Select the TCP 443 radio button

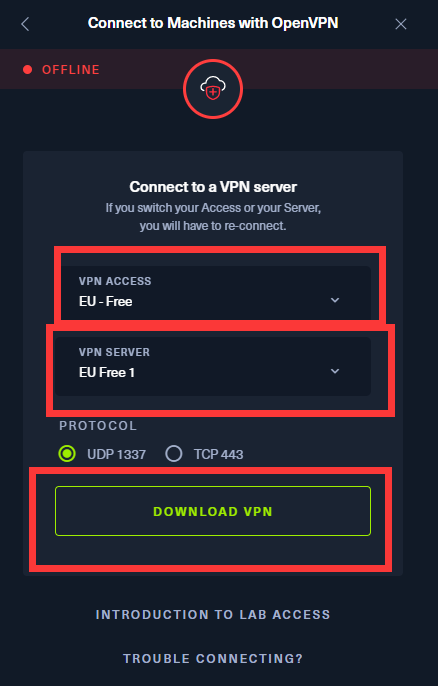click(174, 454)
